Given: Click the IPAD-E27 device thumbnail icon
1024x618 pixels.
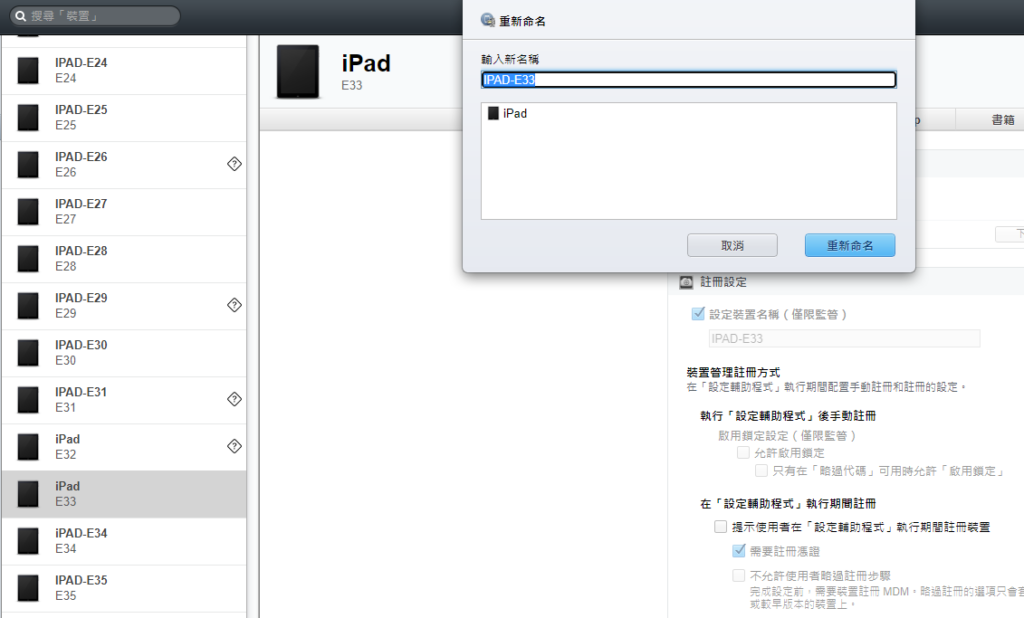Looking at the screenshot, I should tap(27, 212).
